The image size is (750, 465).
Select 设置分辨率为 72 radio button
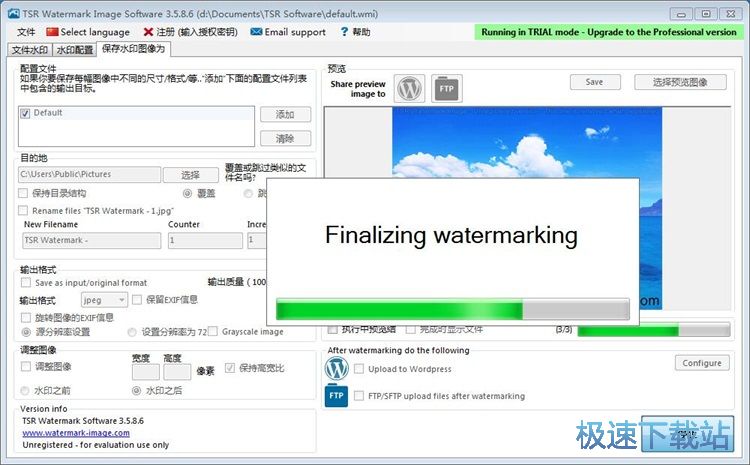pyautogui.click(x=132, y=332)
